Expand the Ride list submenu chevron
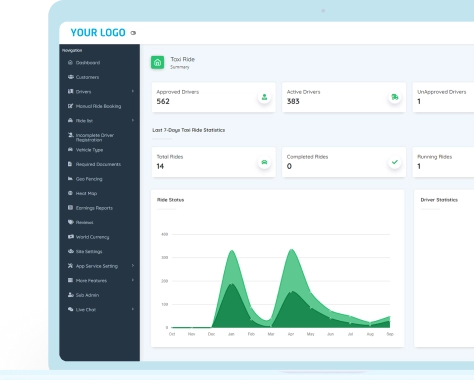 133,120
